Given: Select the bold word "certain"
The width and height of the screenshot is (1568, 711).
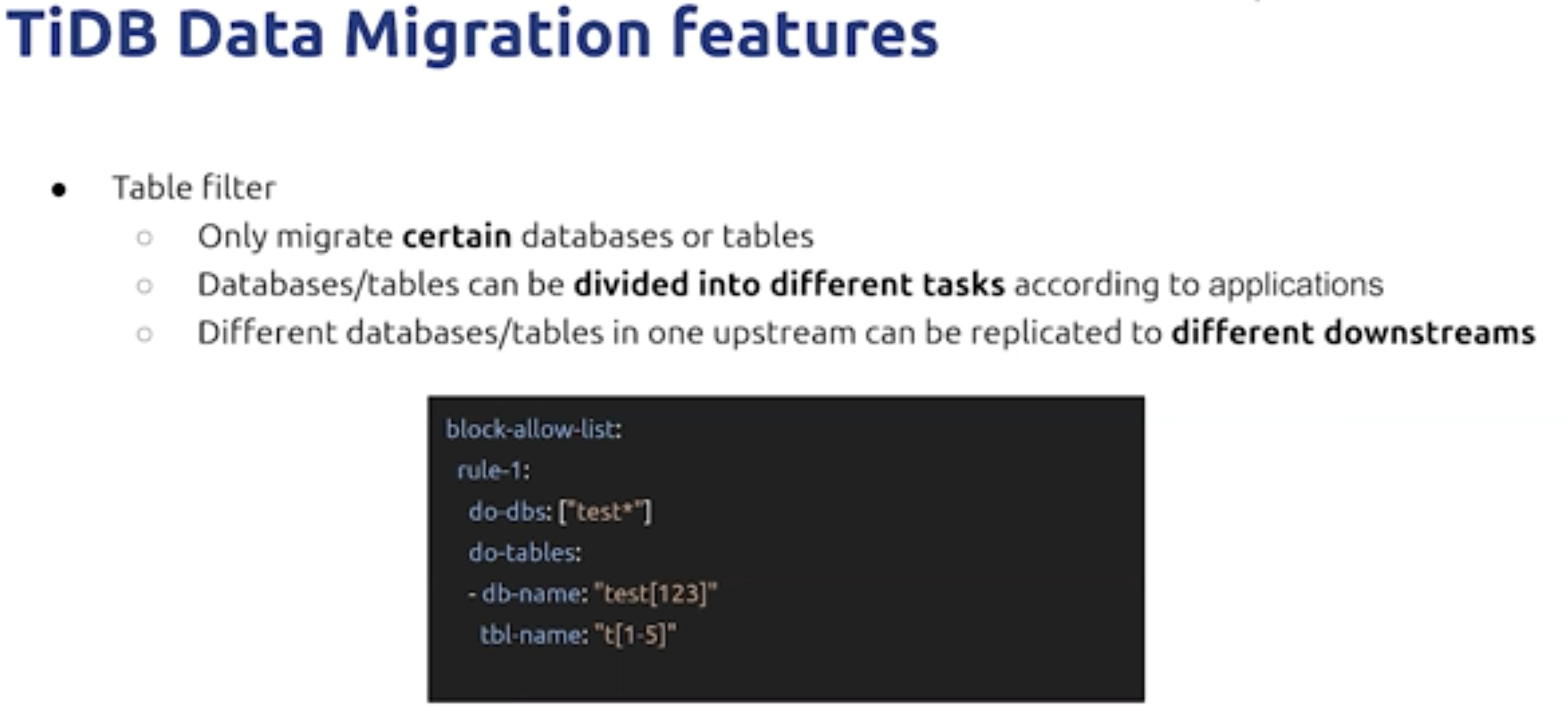Looking at the screenshot, I should [456, 237].
